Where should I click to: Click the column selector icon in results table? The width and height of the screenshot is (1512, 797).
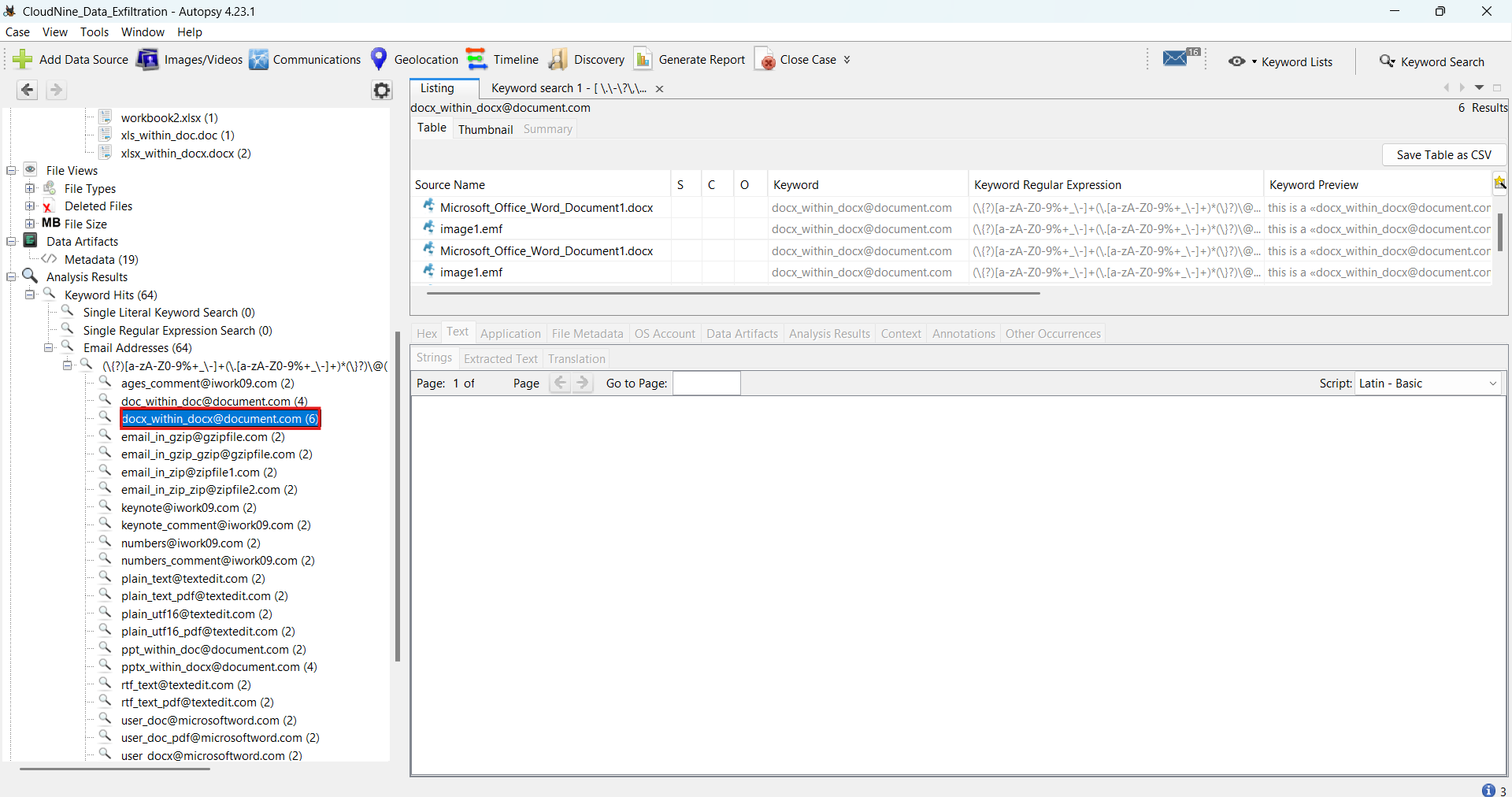point(1499,183)
